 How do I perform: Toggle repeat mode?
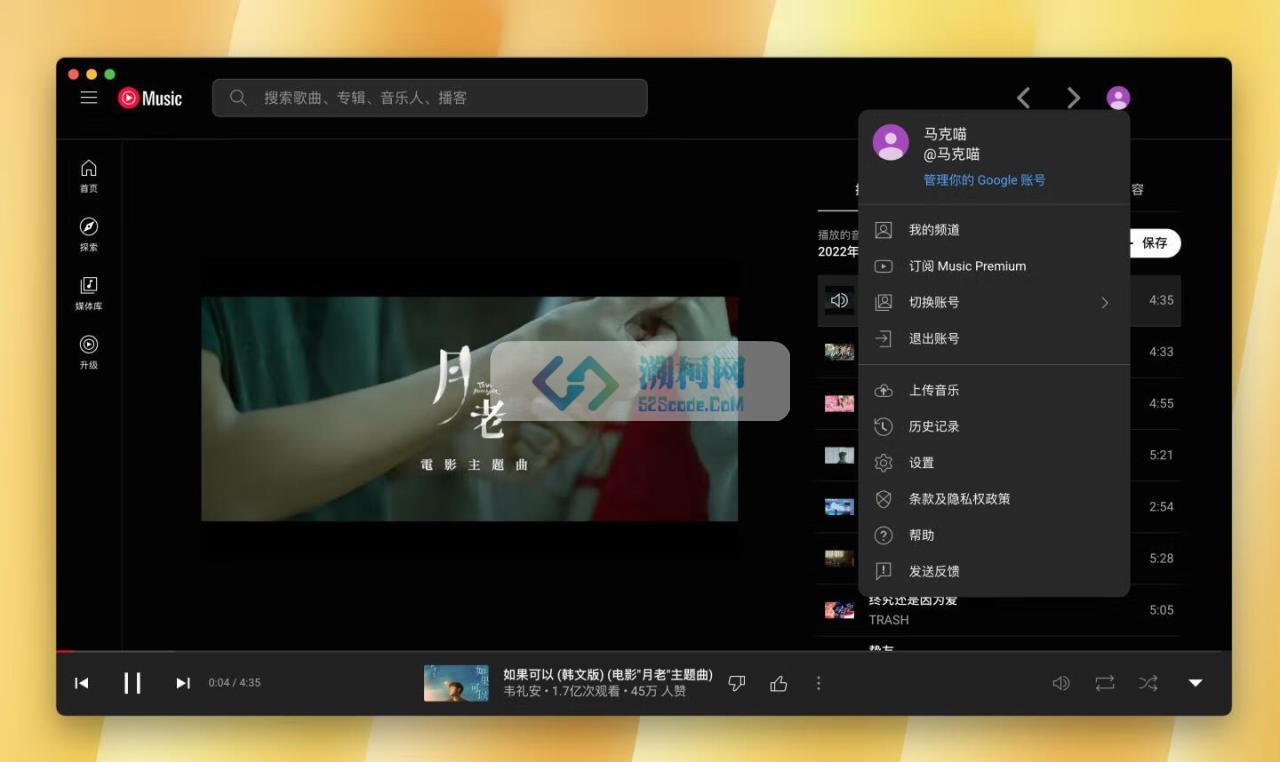[1104, 683]
